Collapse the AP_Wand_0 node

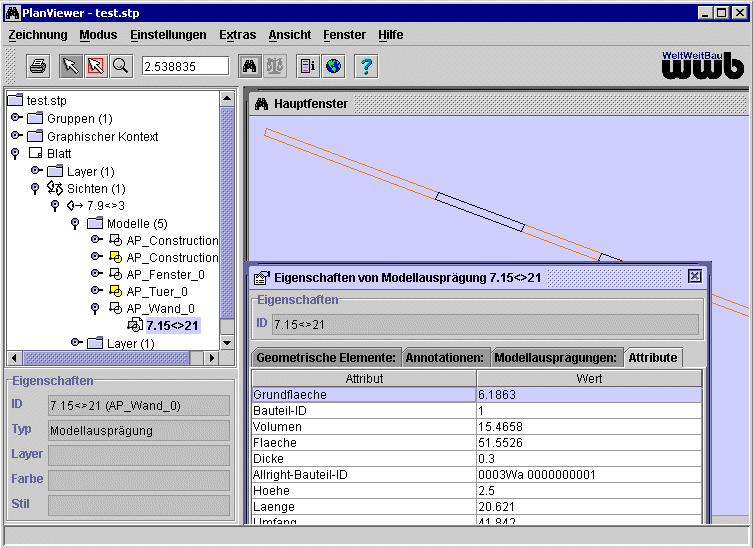tap(95, 309)
